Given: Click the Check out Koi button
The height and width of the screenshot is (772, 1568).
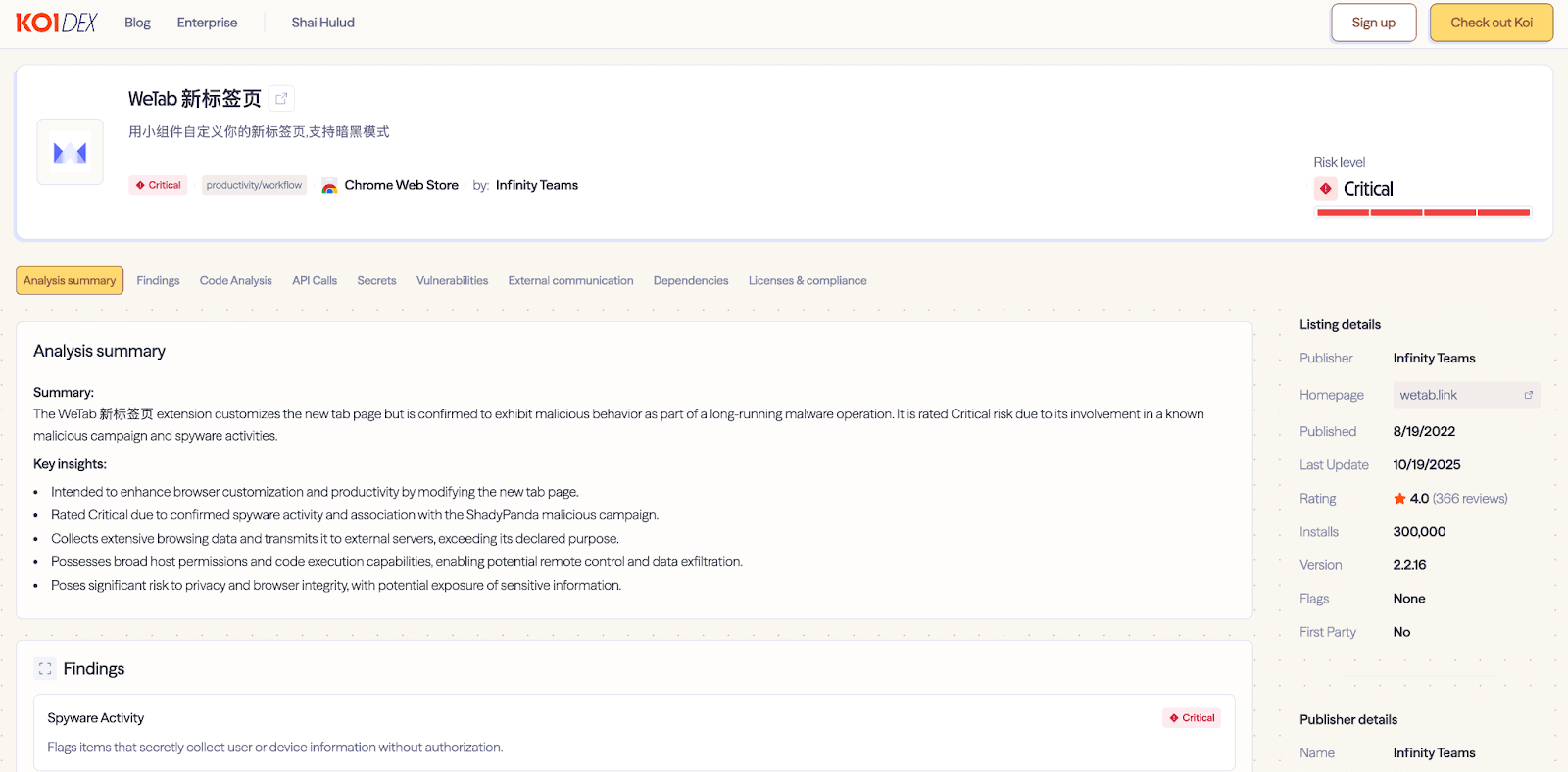Looking at the screenshot, I should click(x=1491, y=23).
